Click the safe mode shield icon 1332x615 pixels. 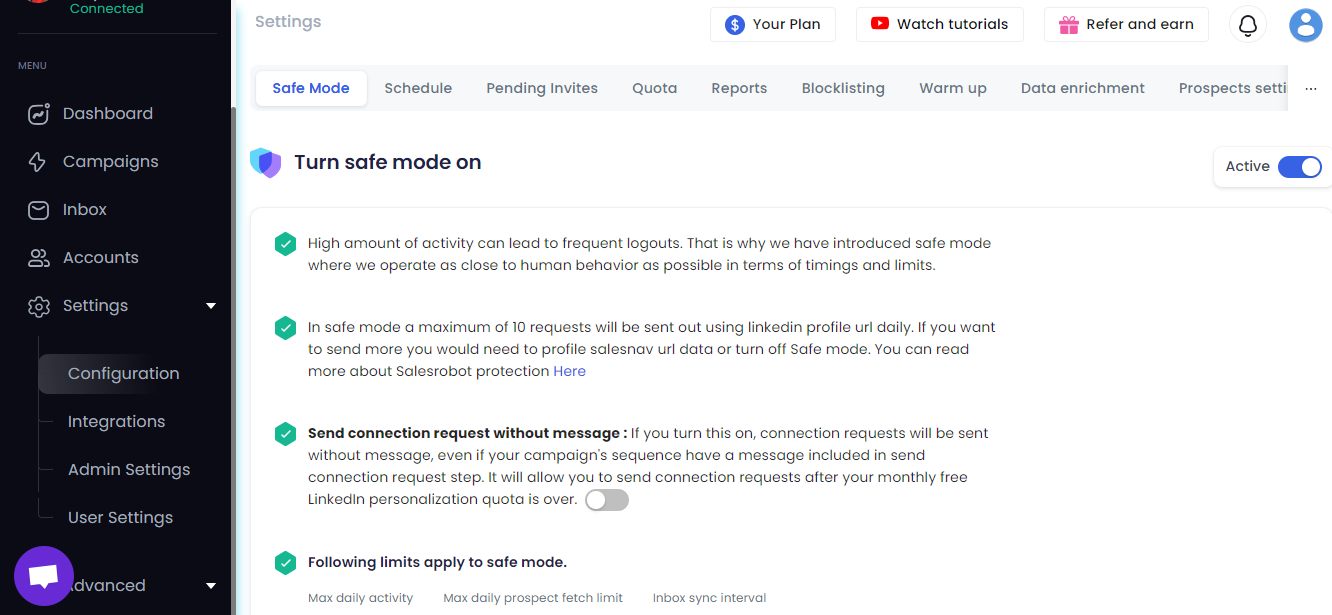click(x=266, y=161)
